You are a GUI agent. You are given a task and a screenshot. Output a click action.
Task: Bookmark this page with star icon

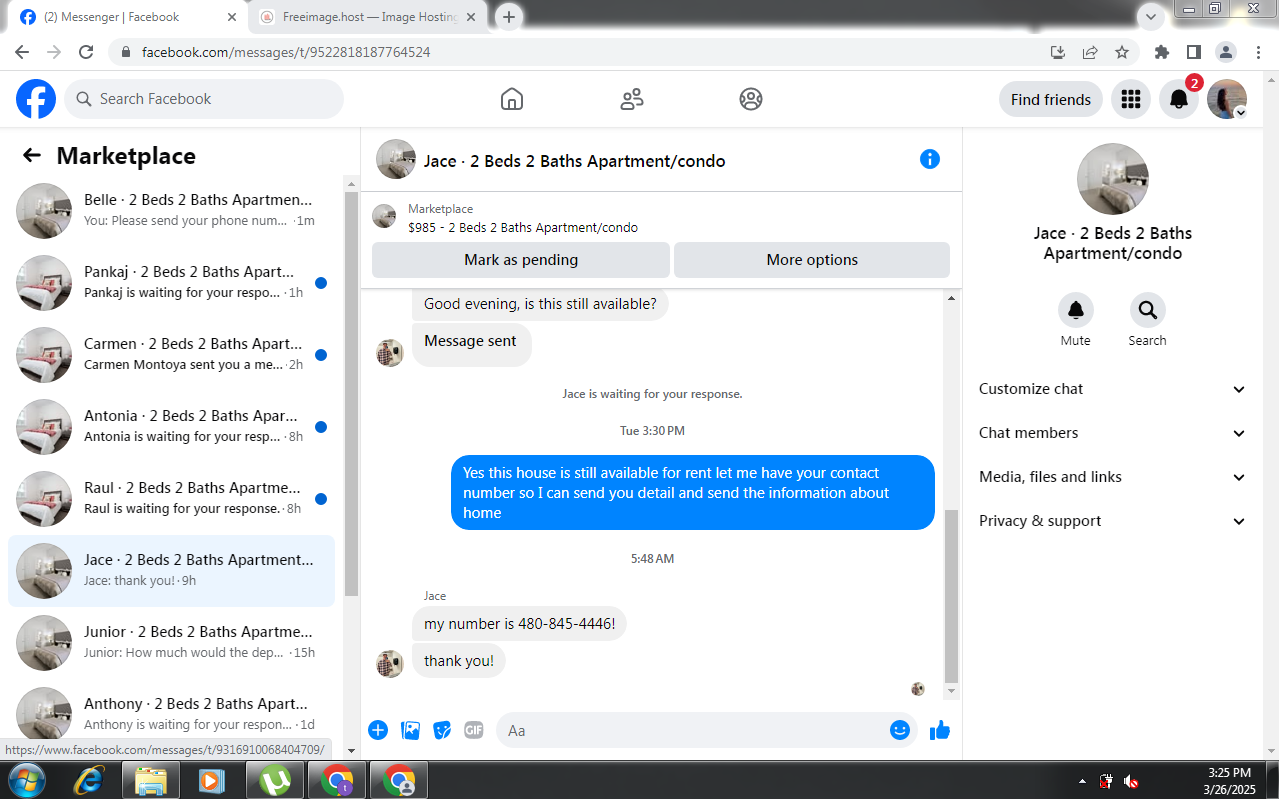click(1122, 52)
